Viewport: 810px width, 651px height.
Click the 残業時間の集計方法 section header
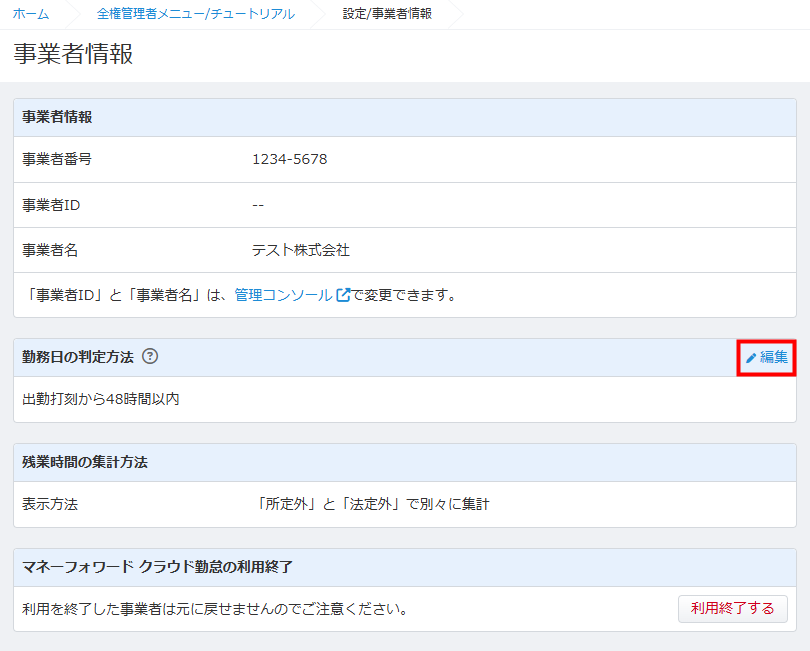click(85, 462)
